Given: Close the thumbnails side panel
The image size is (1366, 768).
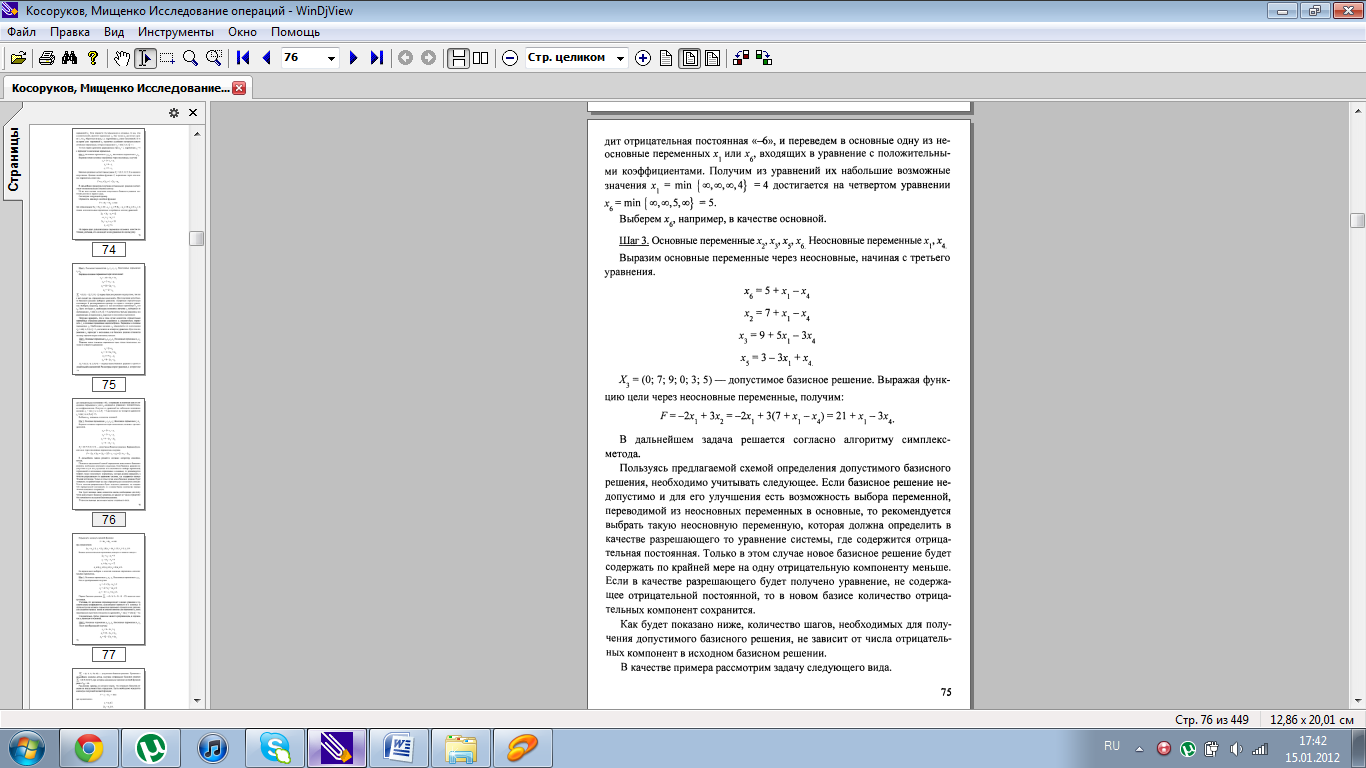Looking at the screenshot, I should (x=192, y=113).
